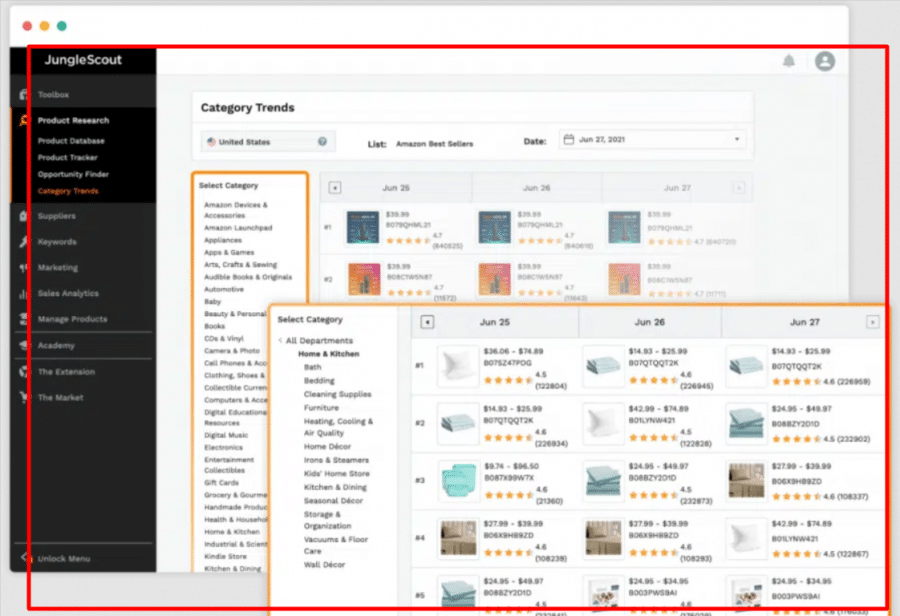The width and height of the screenshot is (900, 616).
Task: Open first product thumbnail under small Jun 25
Action: point(363,227)
